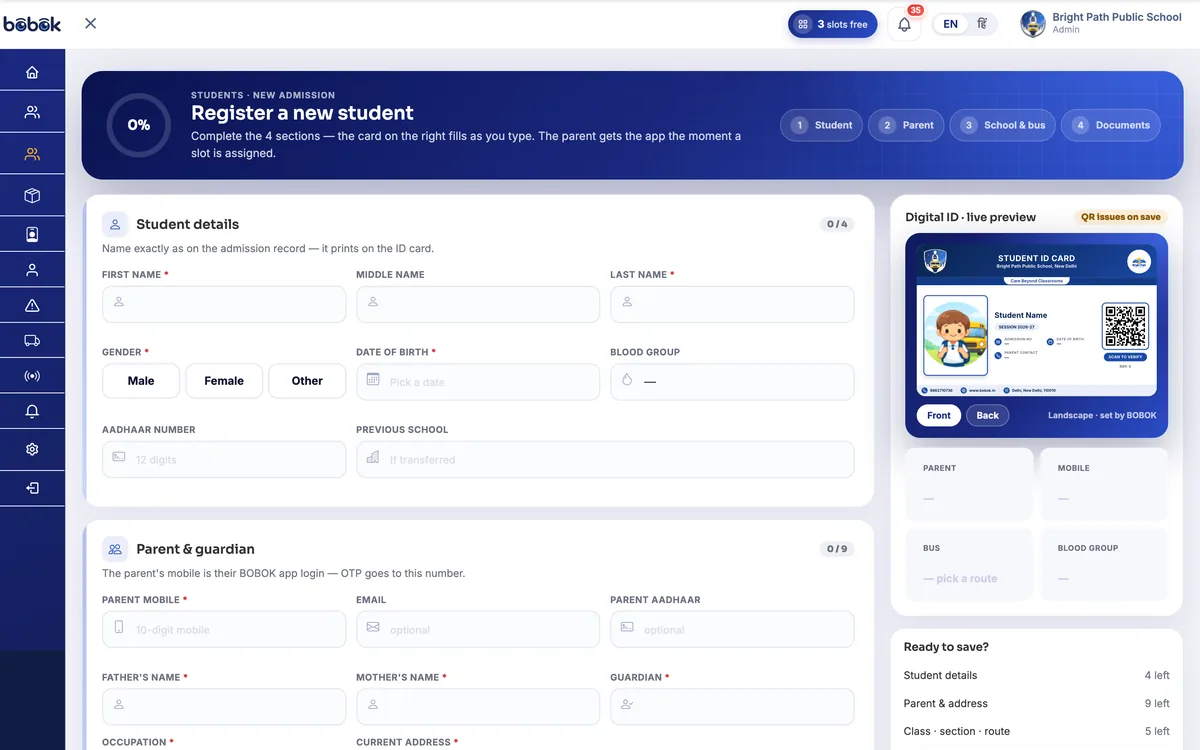Open the single person icon in sidebar
Viewport: 1200px width, 750px height.
[32, 270]
